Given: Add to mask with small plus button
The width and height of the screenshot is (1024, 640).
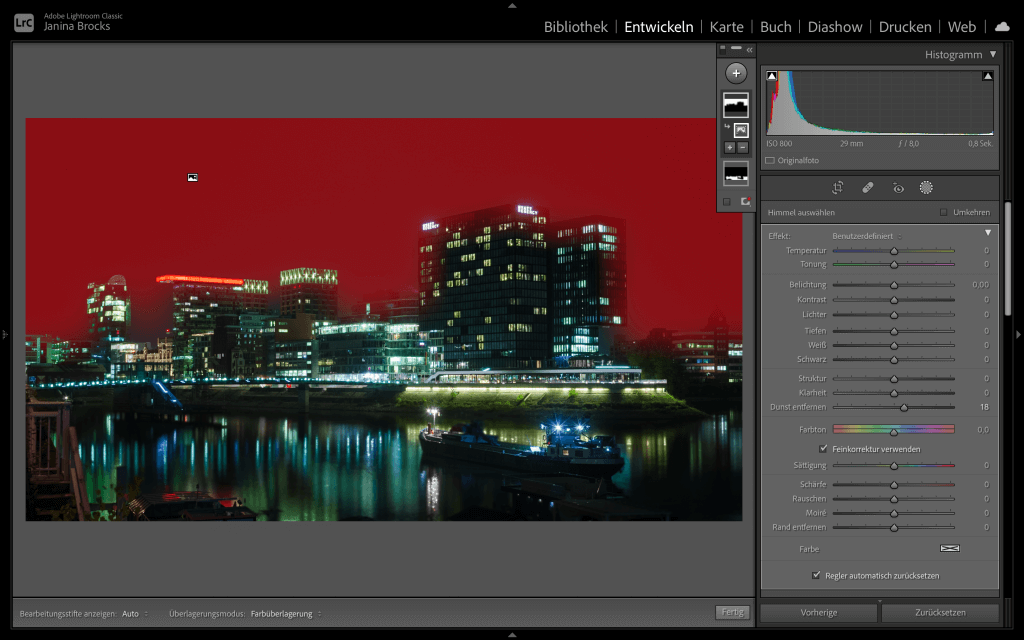Looking at the screenshot, I should point(729,148).
